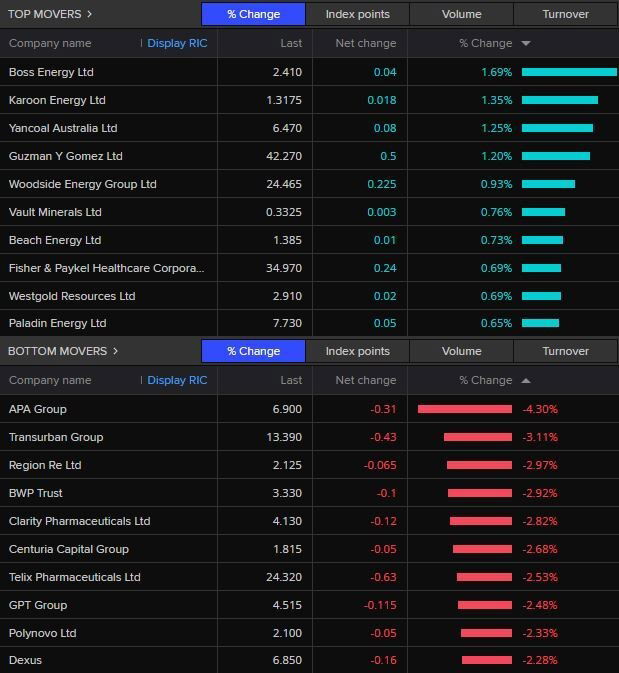Screen dimensions: 619x673
Task: Expand the BOTTOM MOVERS chevron
Action: coord(115,351)
